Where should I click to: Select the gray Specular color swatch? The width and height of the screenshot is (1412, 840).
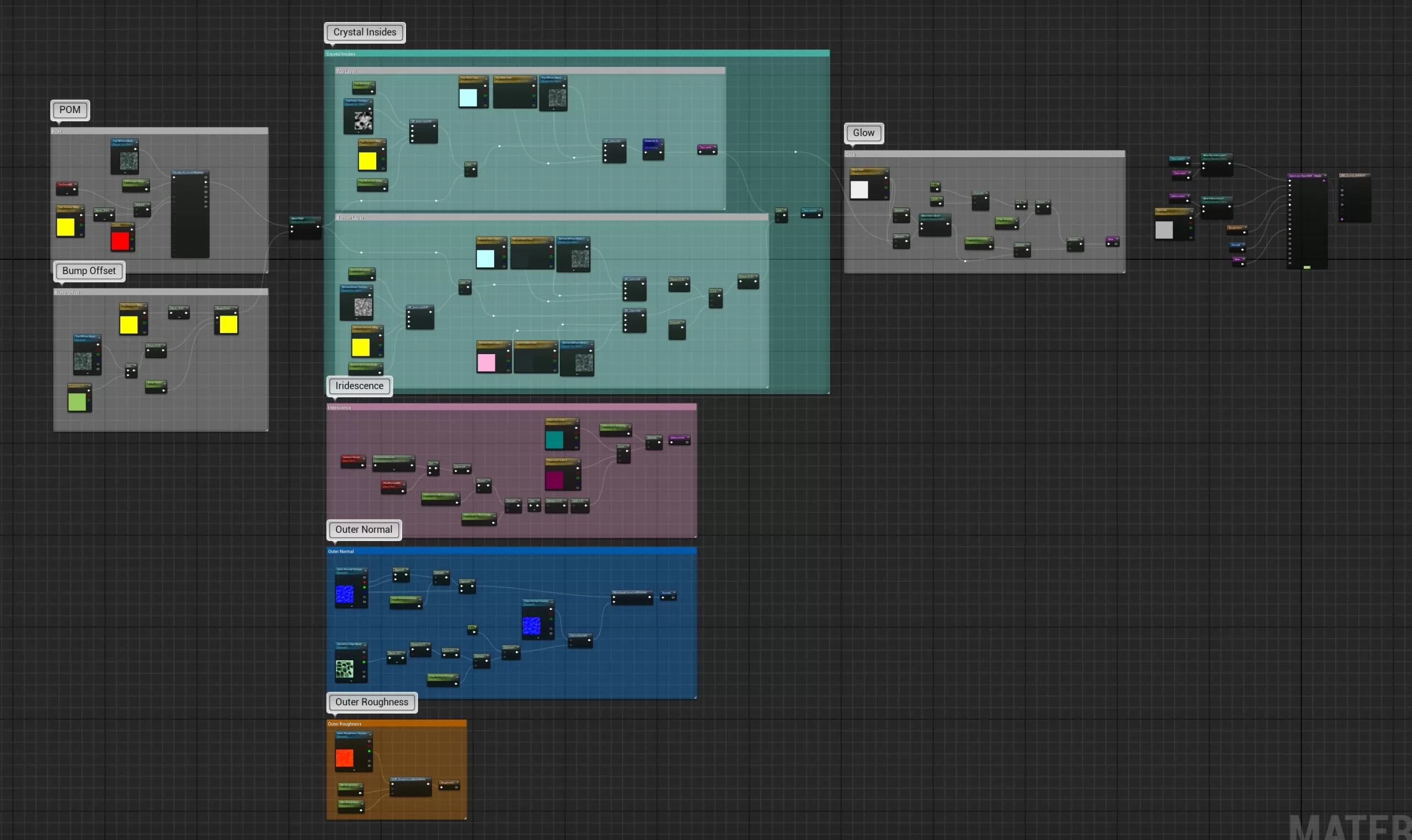click(x=1164, y=230)
